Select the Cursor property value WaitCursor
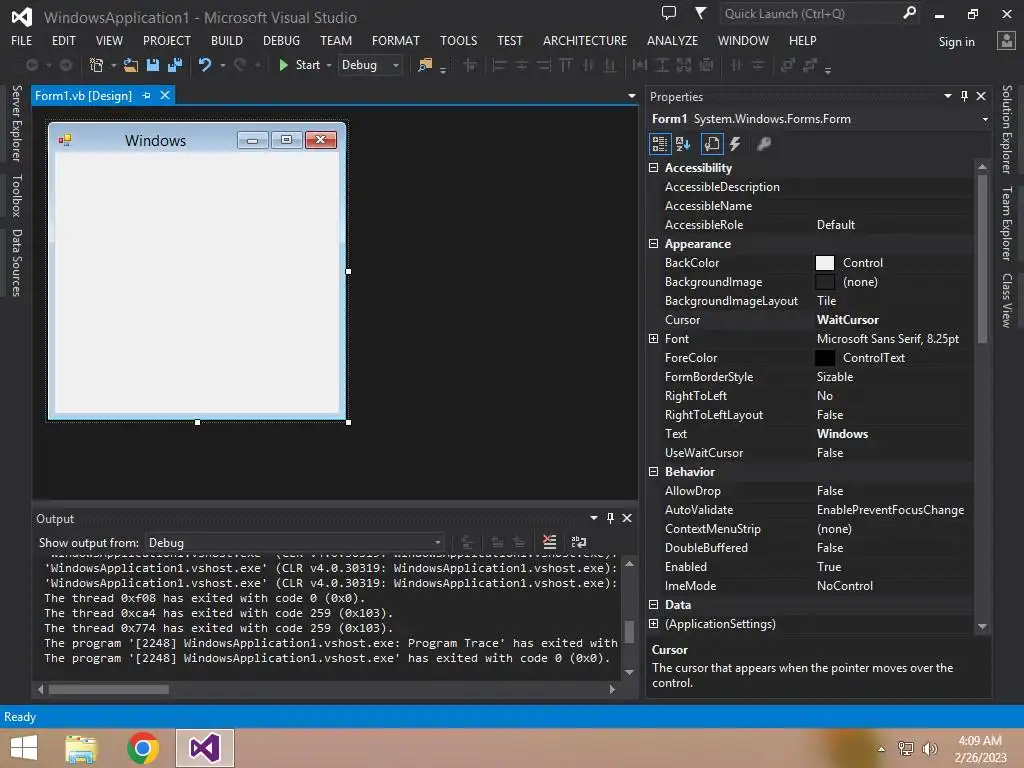Viewport: 1024px width, 768px height. 847,320
